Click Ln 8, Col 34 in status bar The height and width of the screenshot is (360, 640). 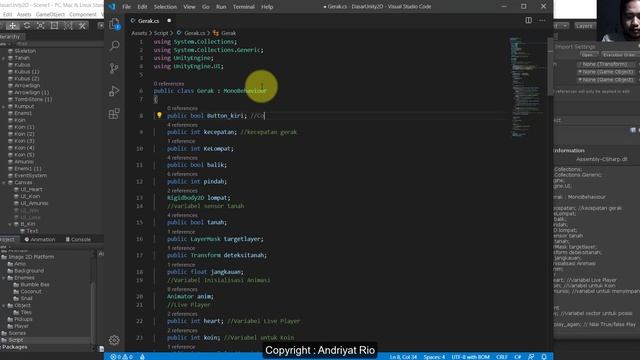click(403, 357)
